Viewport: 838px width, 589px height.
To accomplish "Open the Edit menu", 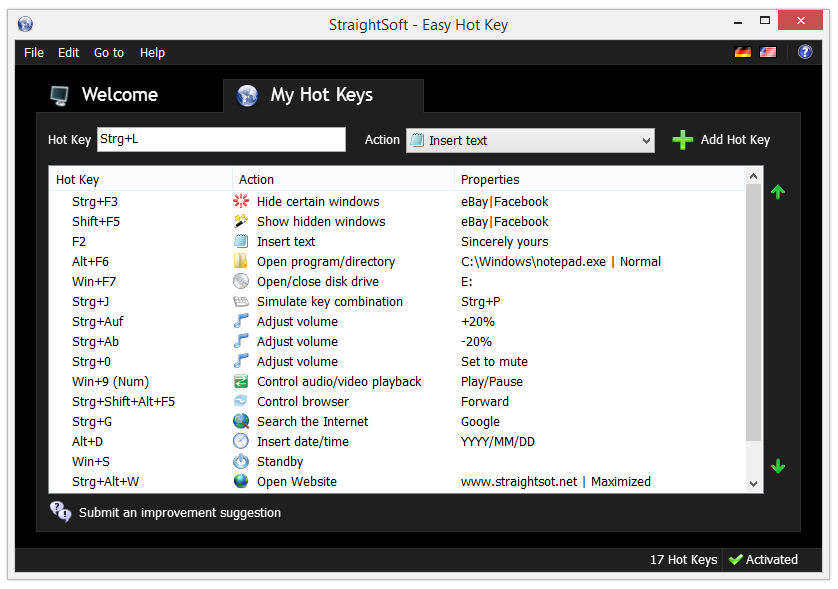I will click(x=68, y=53).
